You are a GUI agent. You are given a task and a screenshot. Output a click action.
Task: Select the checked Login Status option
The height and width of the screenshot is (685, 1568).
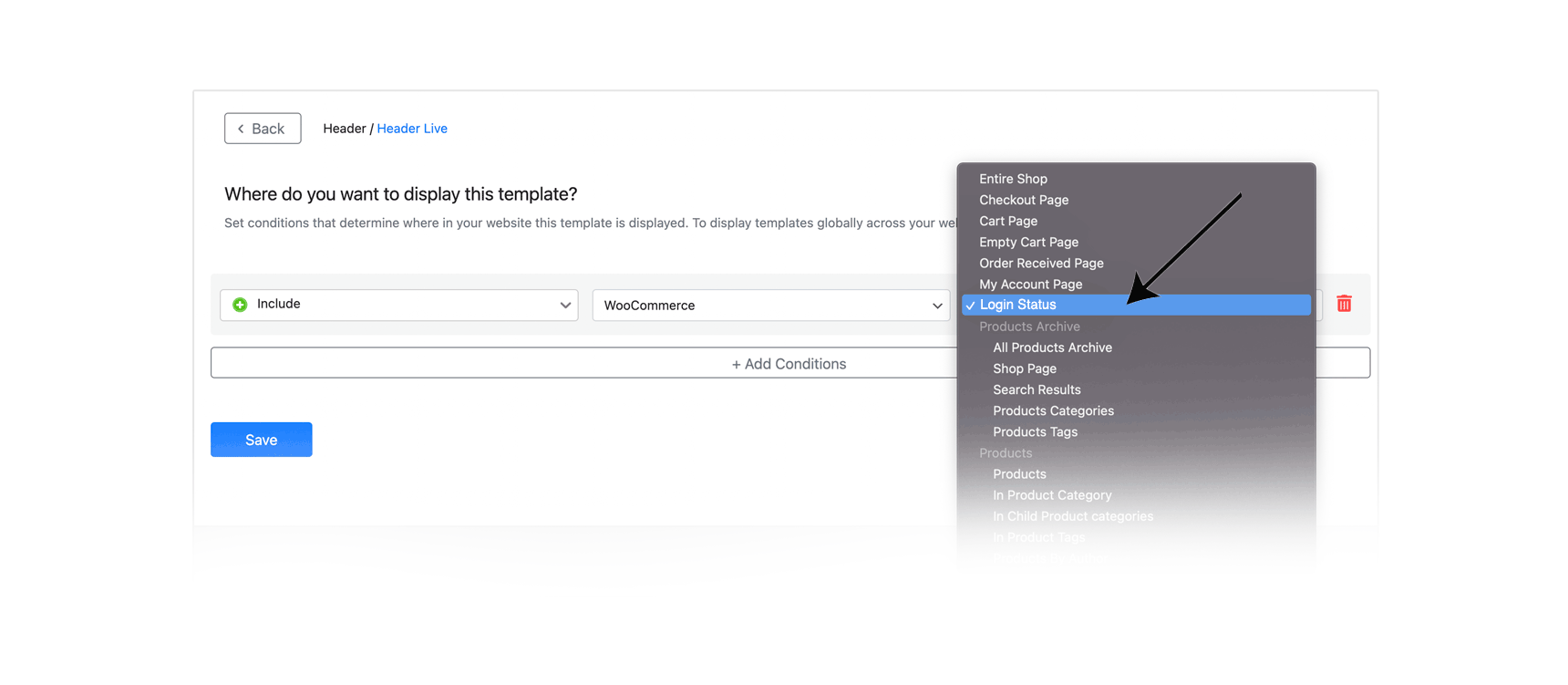pyautogui.click(x=1136, y=305)
